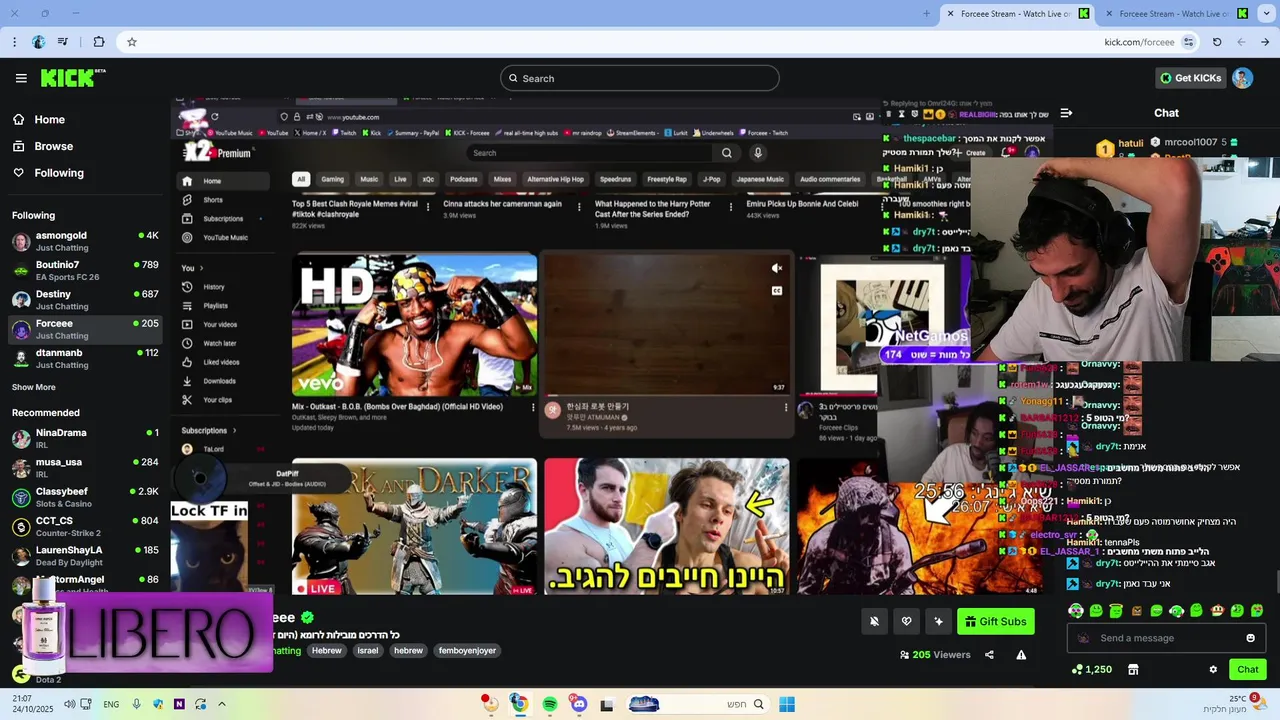Viewport: 1280px width, 720px height.
Task: Open LaurenShayLA recommended channel
Action: pyautogui.click(x=85, y=555)
